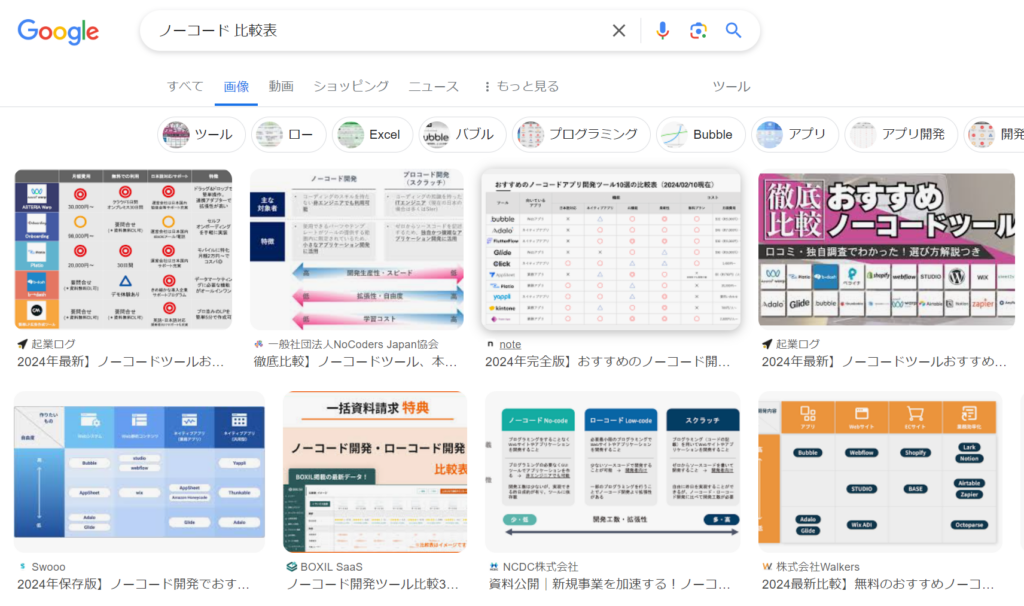
Task: Choose the アプリ filter chip
Action: pos(795,135)
